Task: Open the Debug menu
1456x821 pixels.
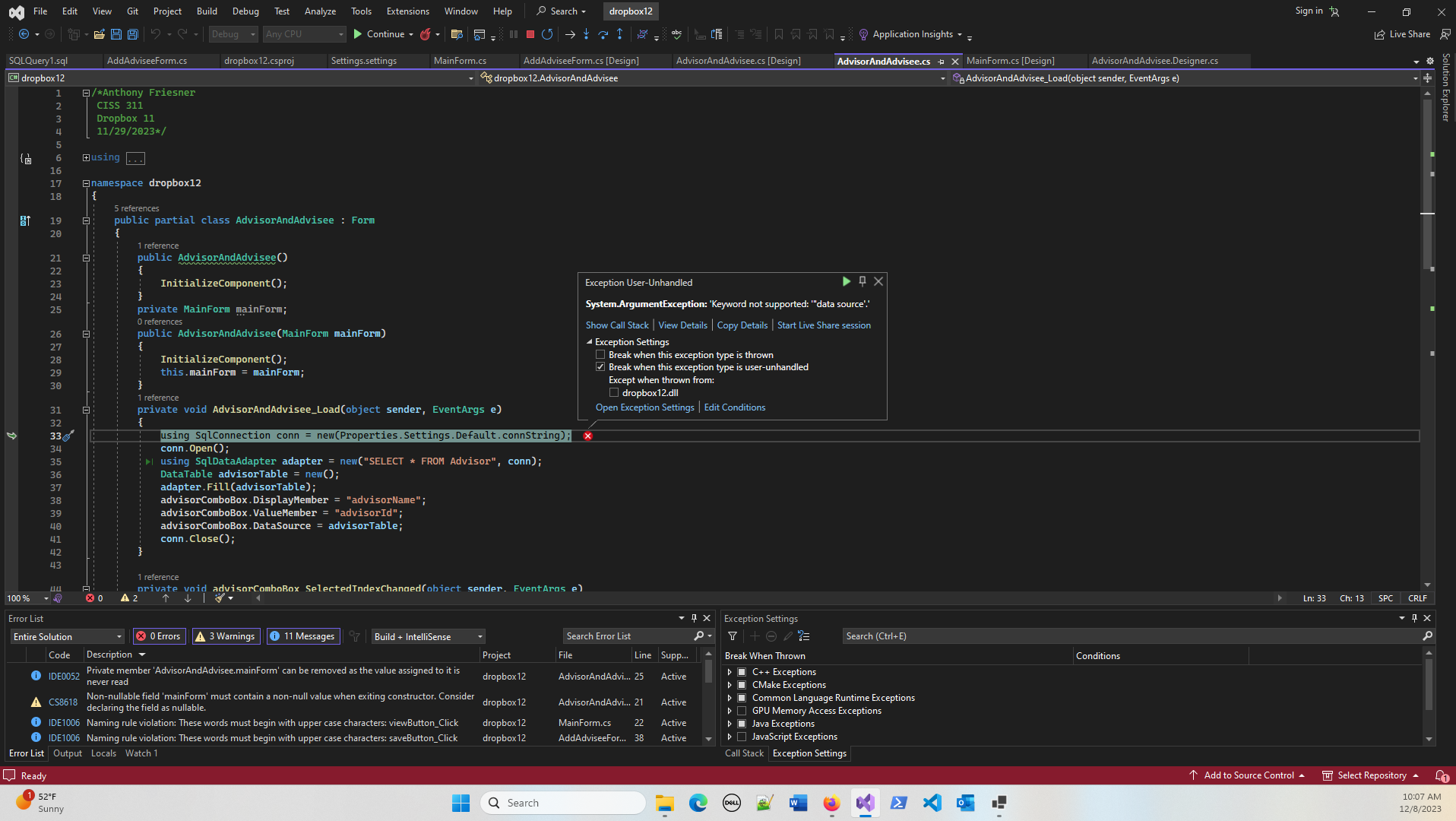Action: 245,11
